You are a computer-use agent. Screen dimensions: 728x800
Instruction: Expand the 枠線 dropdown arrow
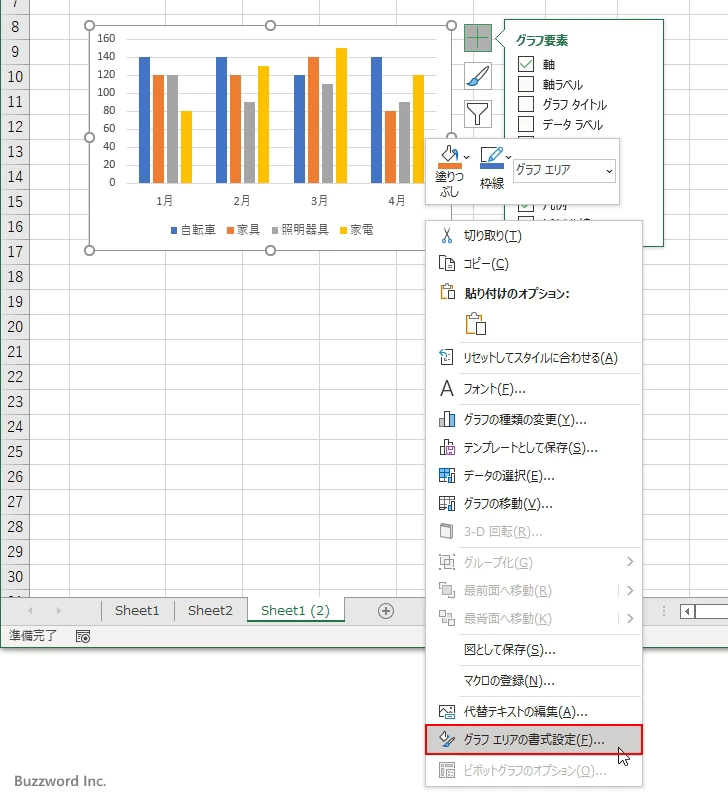tap(508, 157)
